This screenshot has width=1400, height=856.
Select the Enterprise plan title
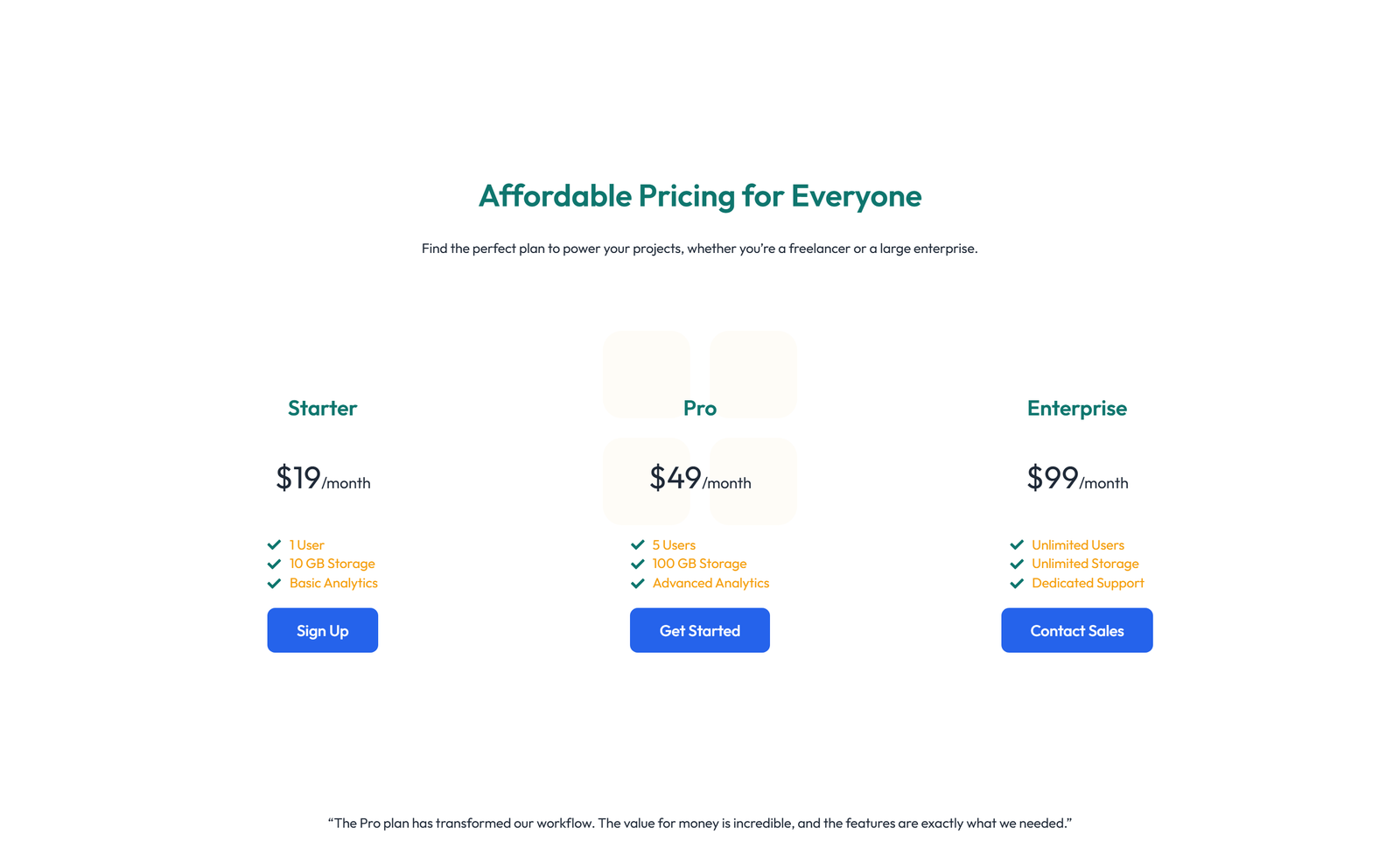point(1076,408)
